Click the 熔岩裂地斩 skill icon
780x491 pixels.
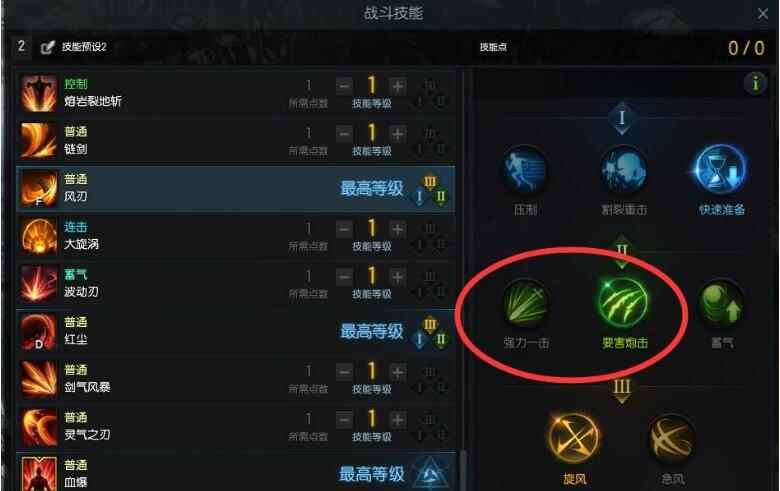click(x=39, y=93)
